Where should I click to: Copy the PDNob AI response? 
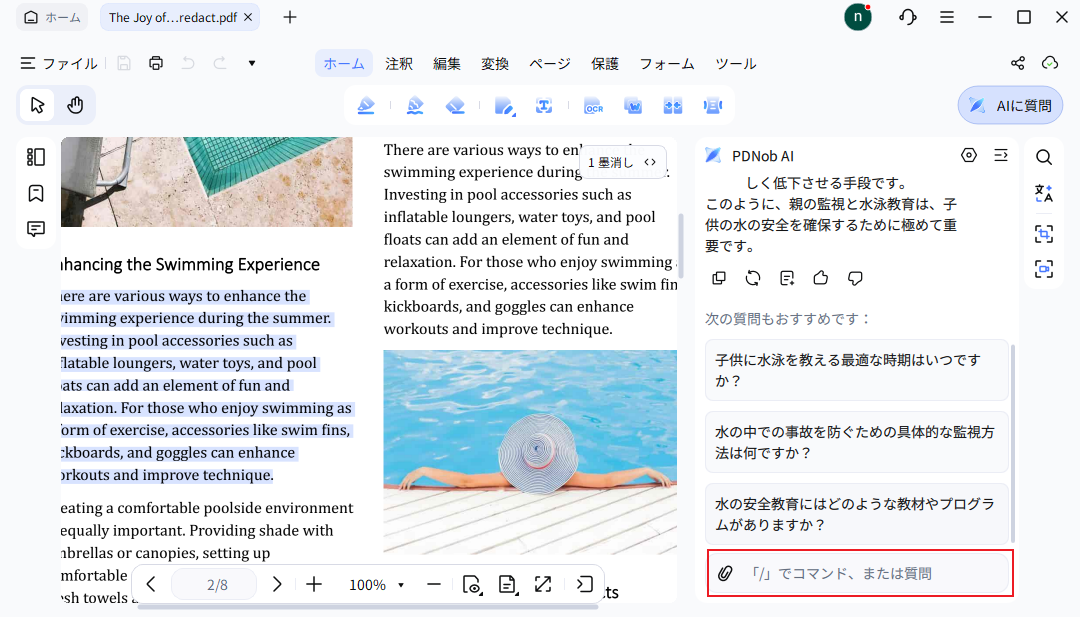[x=719, y=278]
